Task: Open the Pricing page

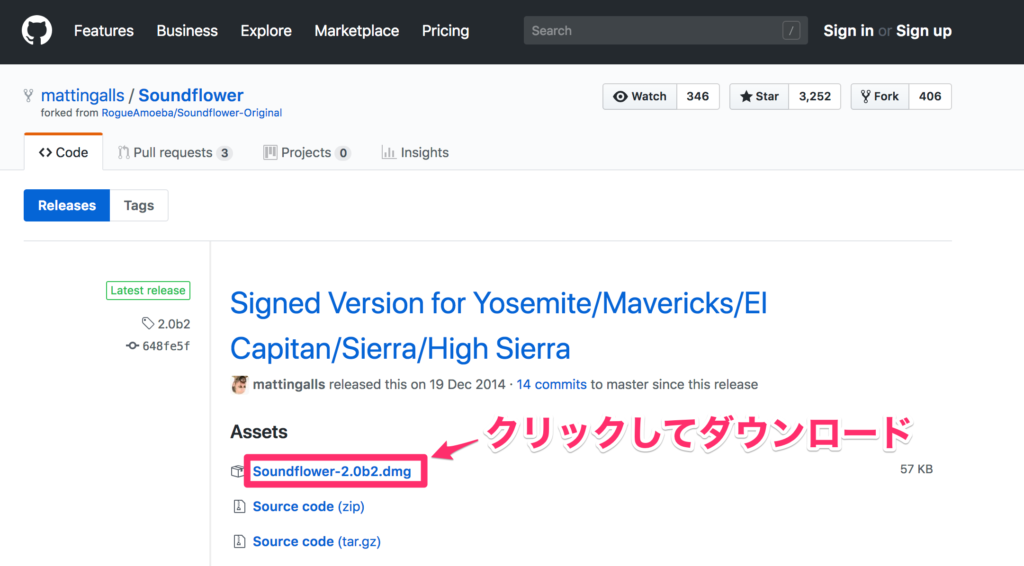Action: [445, 31]
